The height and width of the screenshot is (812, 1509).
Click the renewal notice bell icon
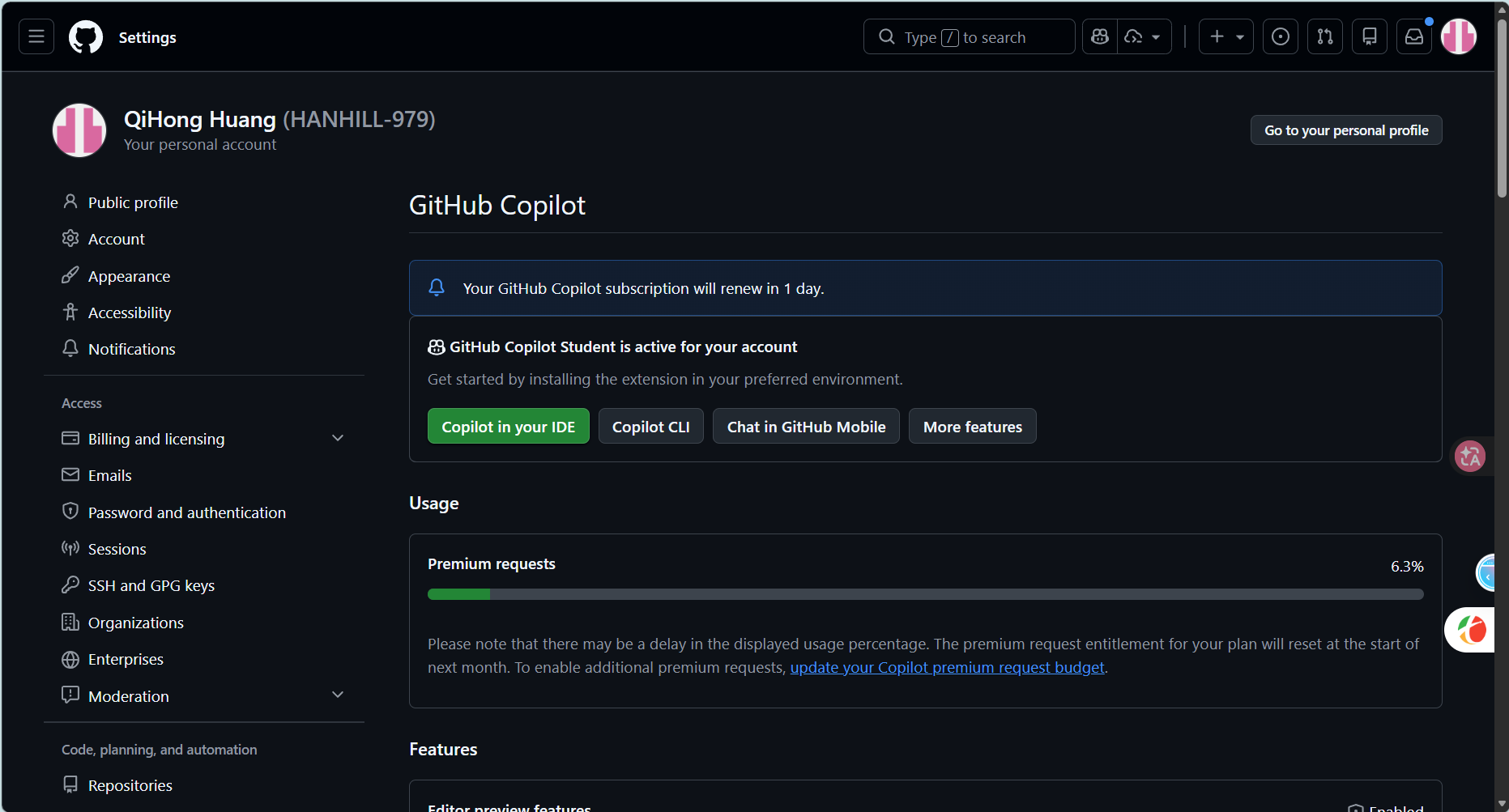click(437, 287)
